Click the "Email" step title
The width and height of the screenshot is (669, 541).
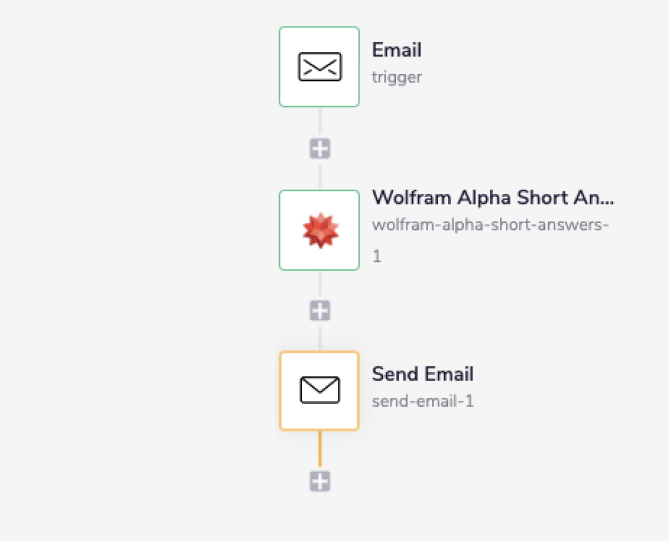click(x=397, y=50)
